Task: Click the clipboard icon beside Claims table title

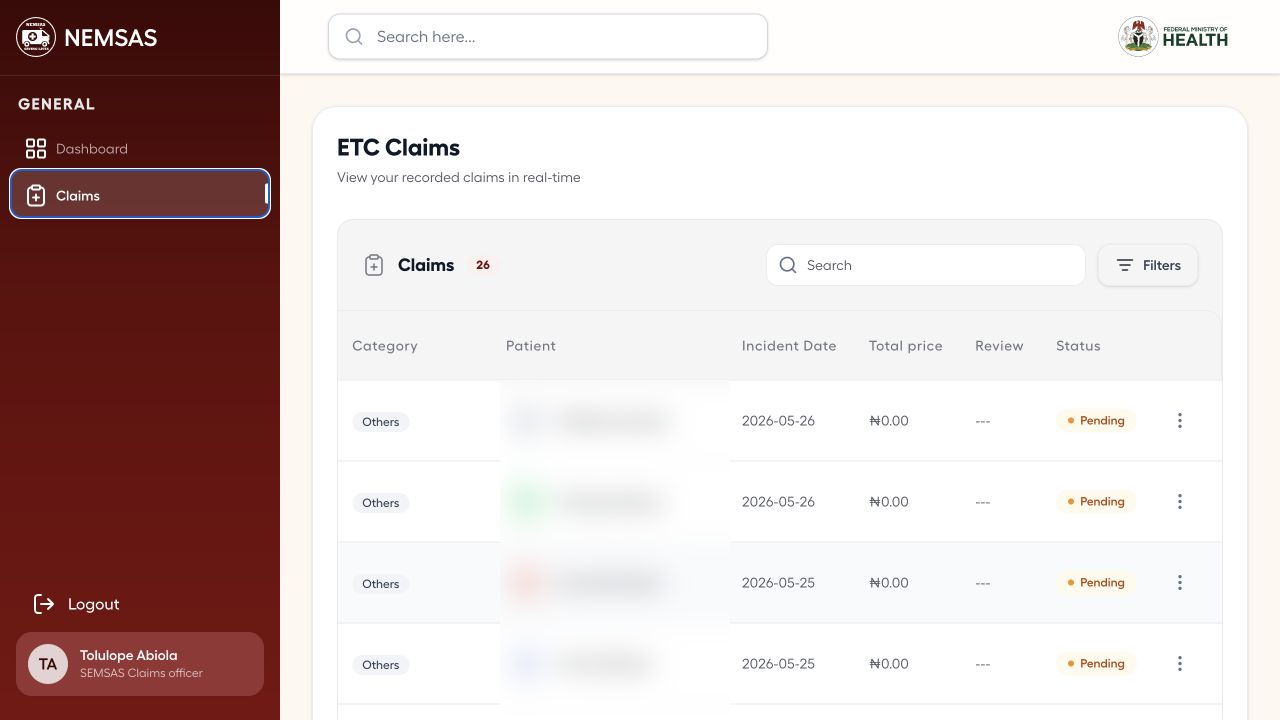Action: tap(374, 265)
